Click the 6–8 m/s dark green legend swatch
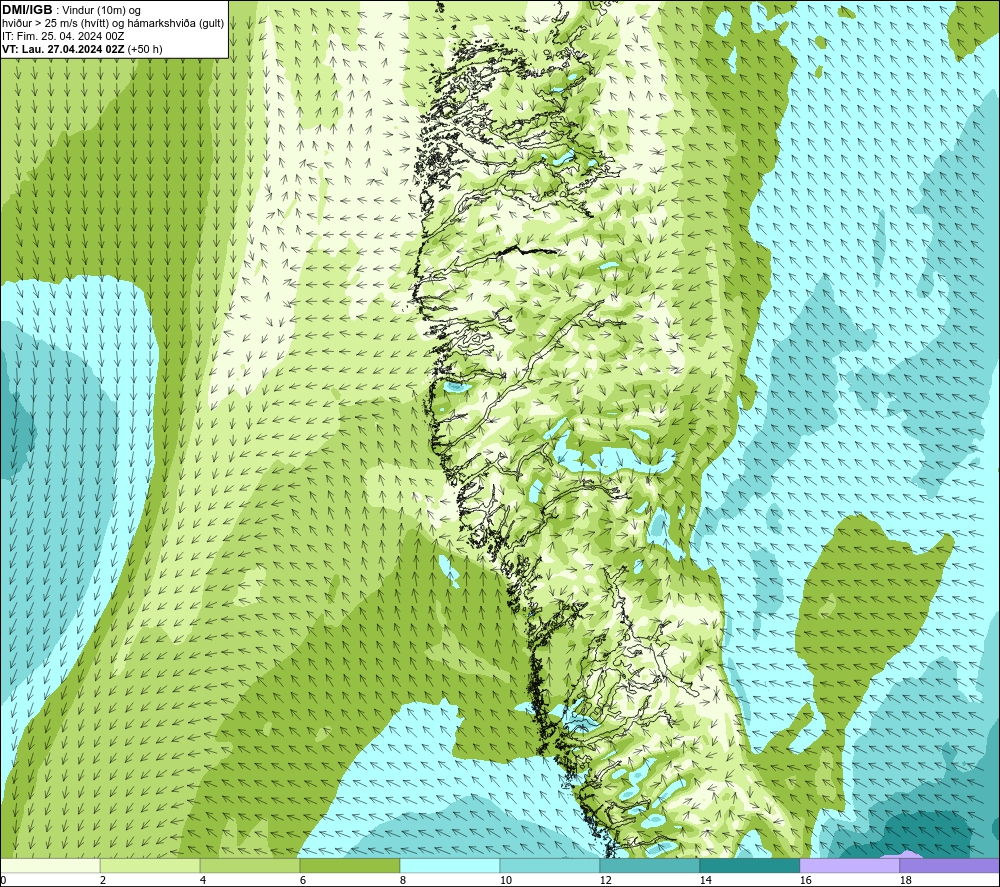The height and width of the screenshot is (887, 1000). [x=349, y=865]
